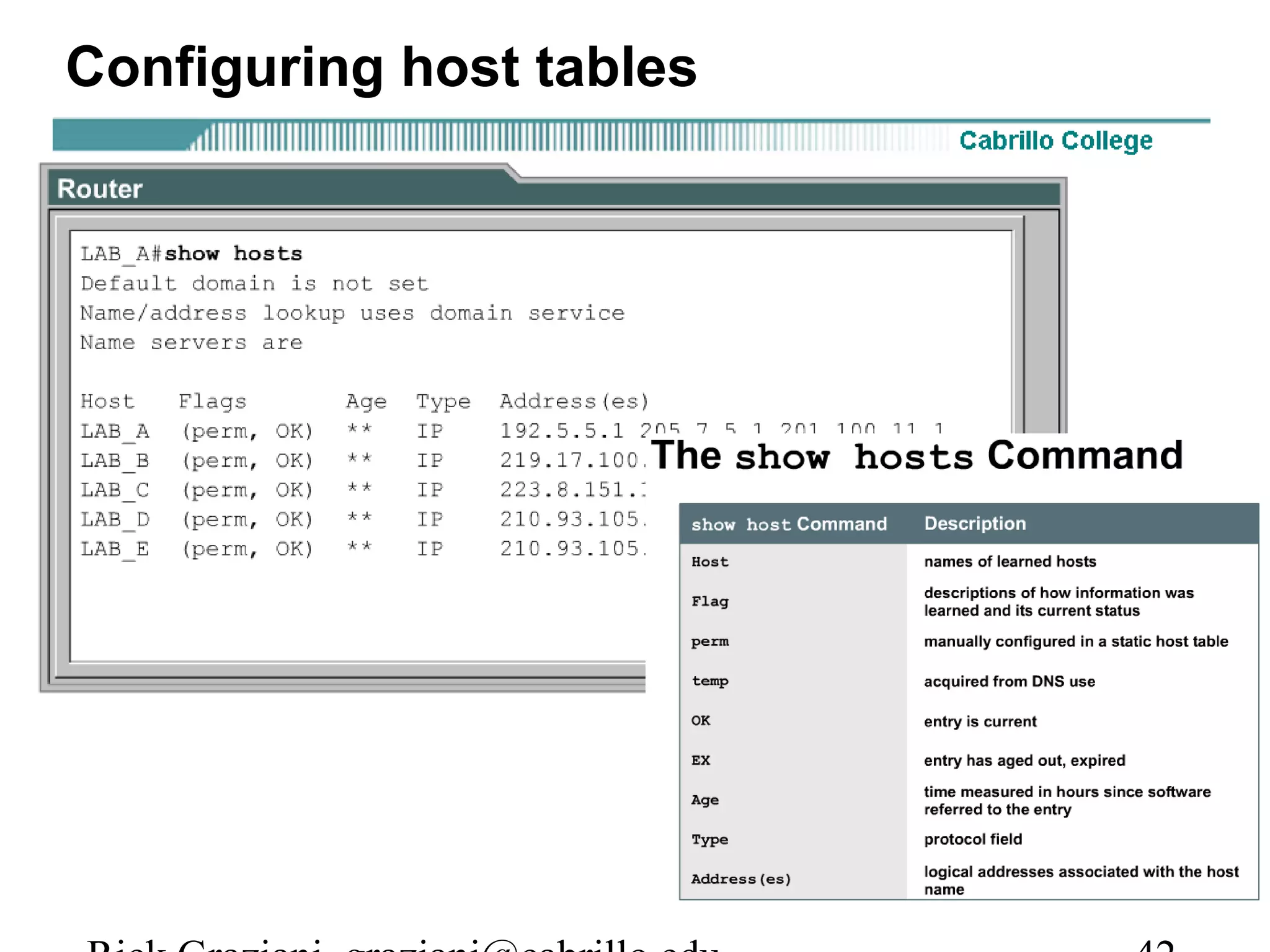Click 'protocol field' description
The width and height of the screenshot is (1270, 952).
(973, 839)
